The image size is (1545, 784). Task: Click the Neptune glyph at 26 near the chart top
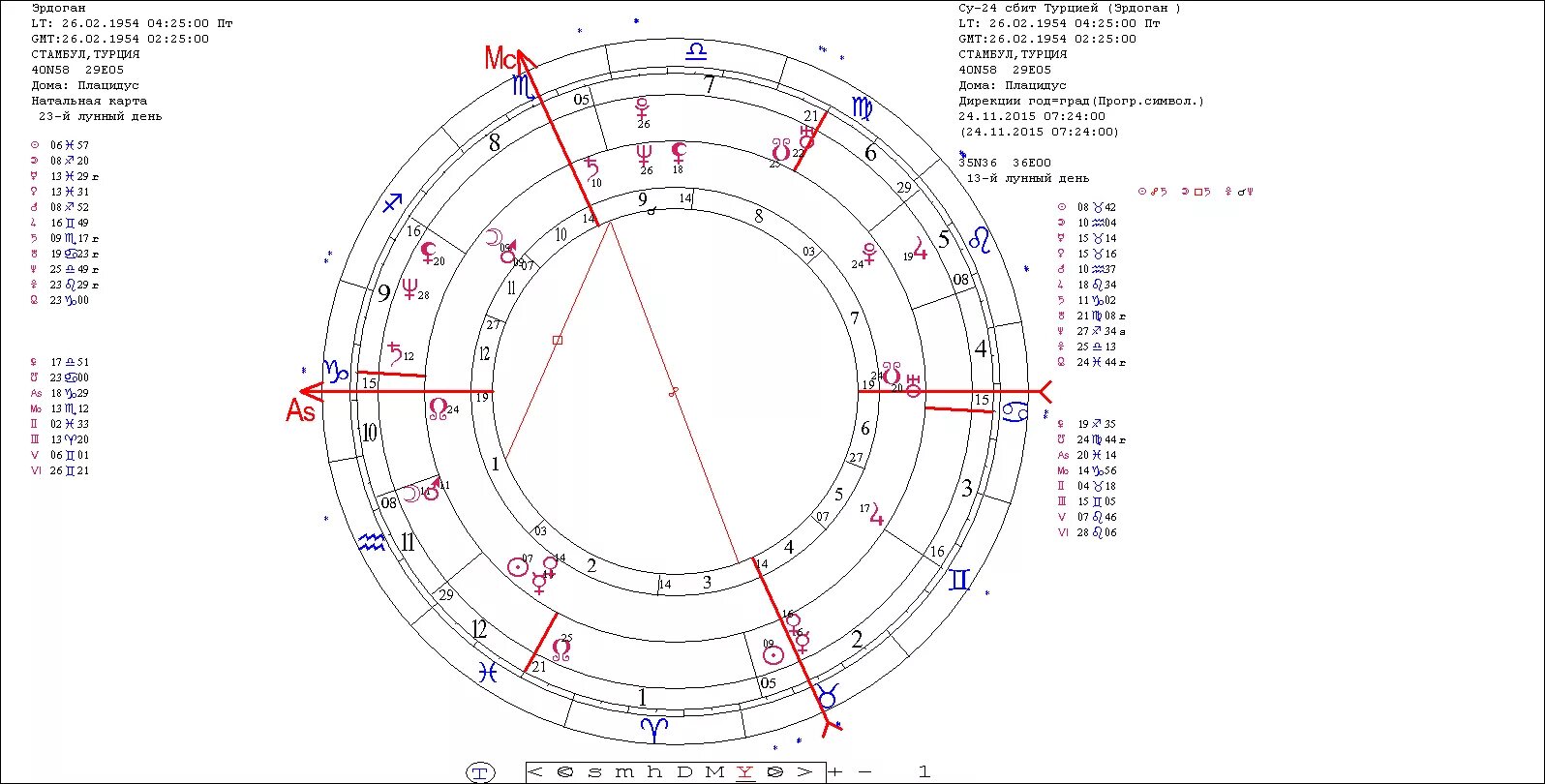645,154
